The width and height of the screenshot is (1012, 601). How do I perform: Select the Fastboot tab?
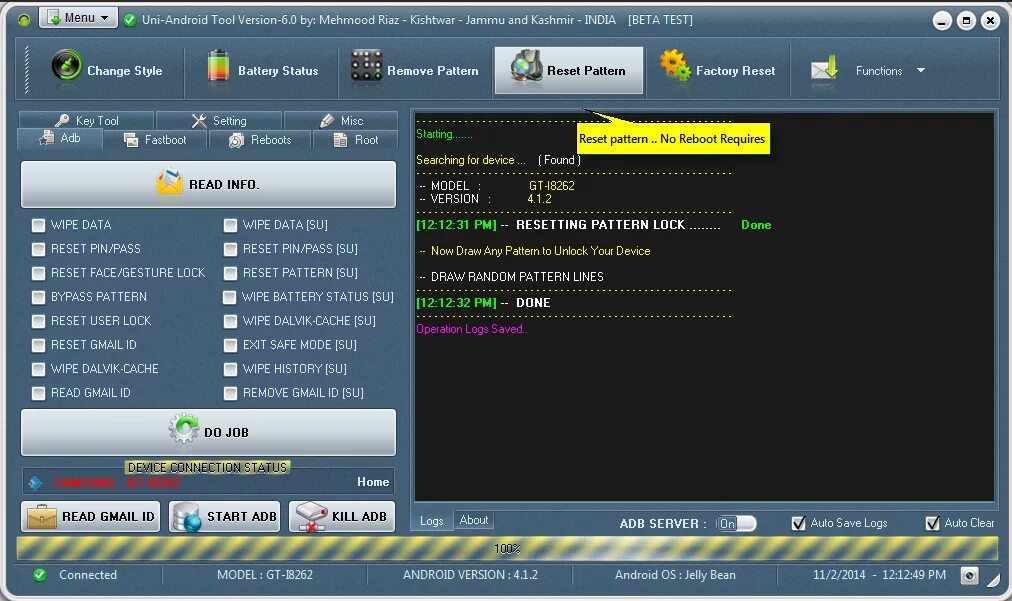pos(156,140)
